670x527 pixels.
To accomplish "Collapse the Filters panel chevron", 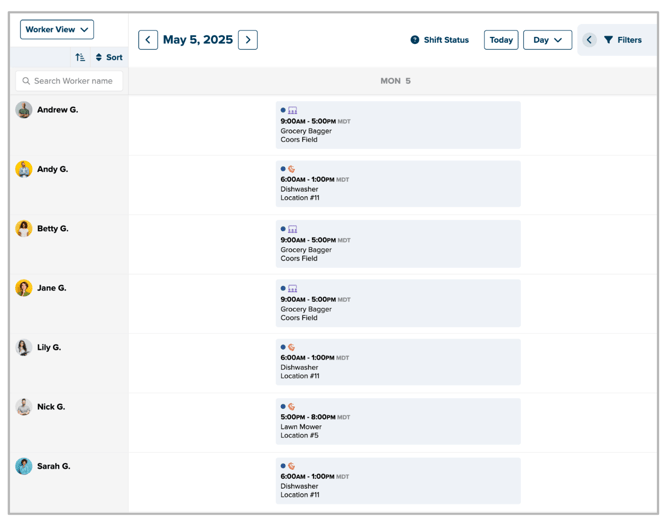I will pos(589,40).
